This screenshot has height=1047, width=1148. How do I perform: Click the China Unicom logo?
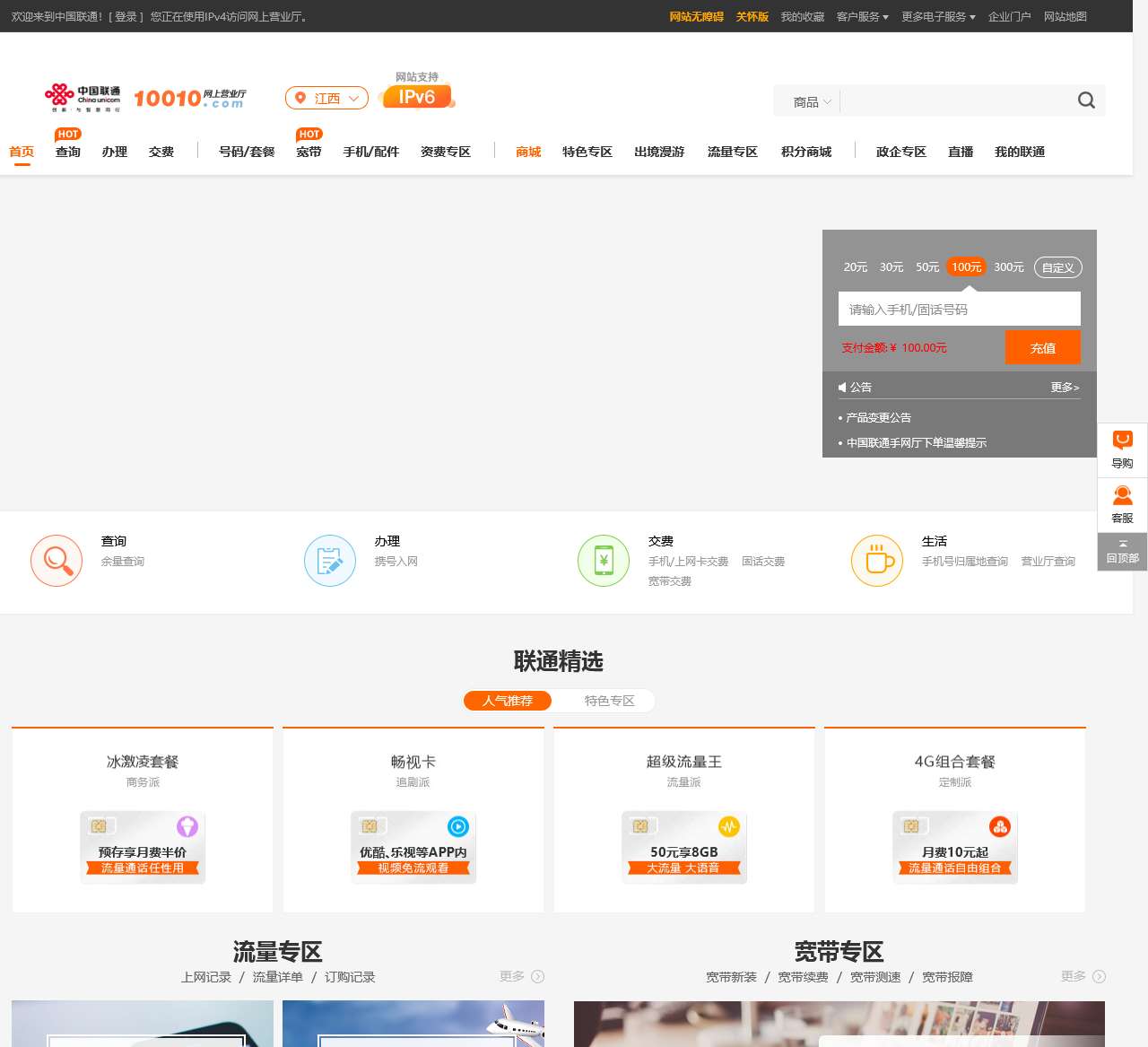(x=83, y=98)
